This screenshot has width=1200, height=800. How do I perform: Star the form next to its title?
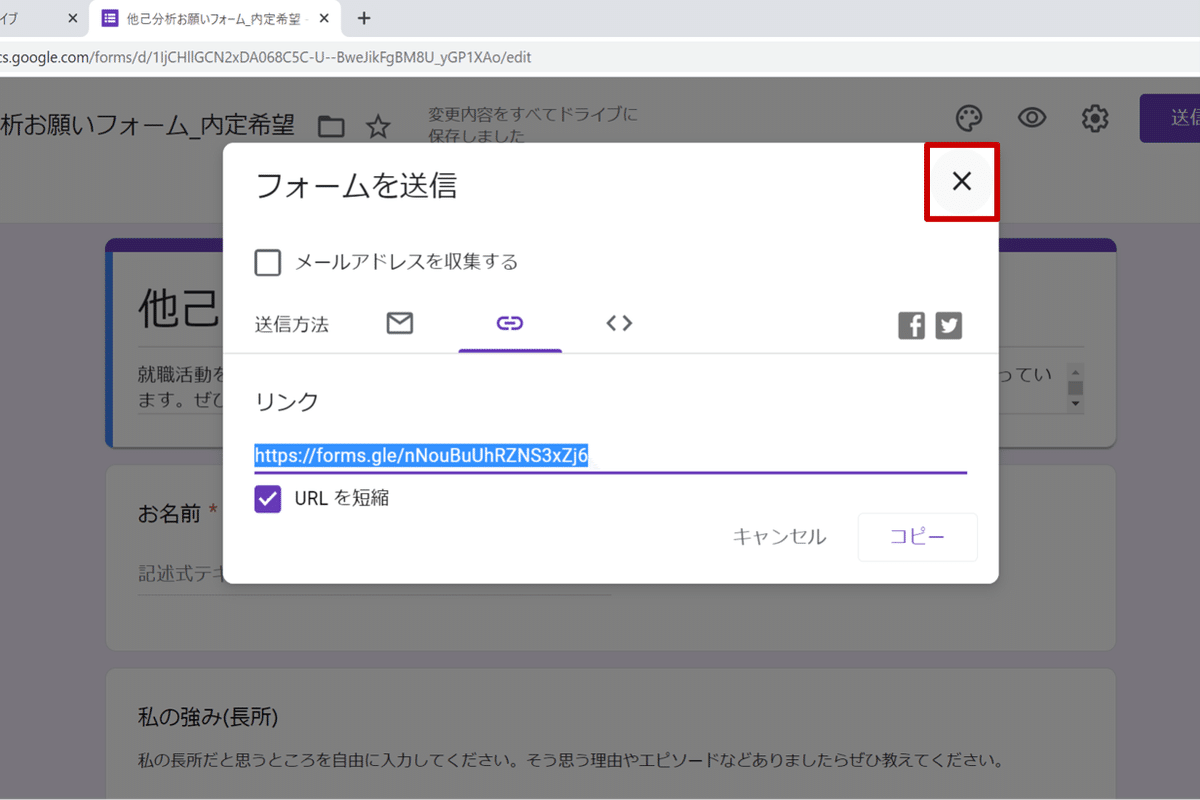pos(377,126)
